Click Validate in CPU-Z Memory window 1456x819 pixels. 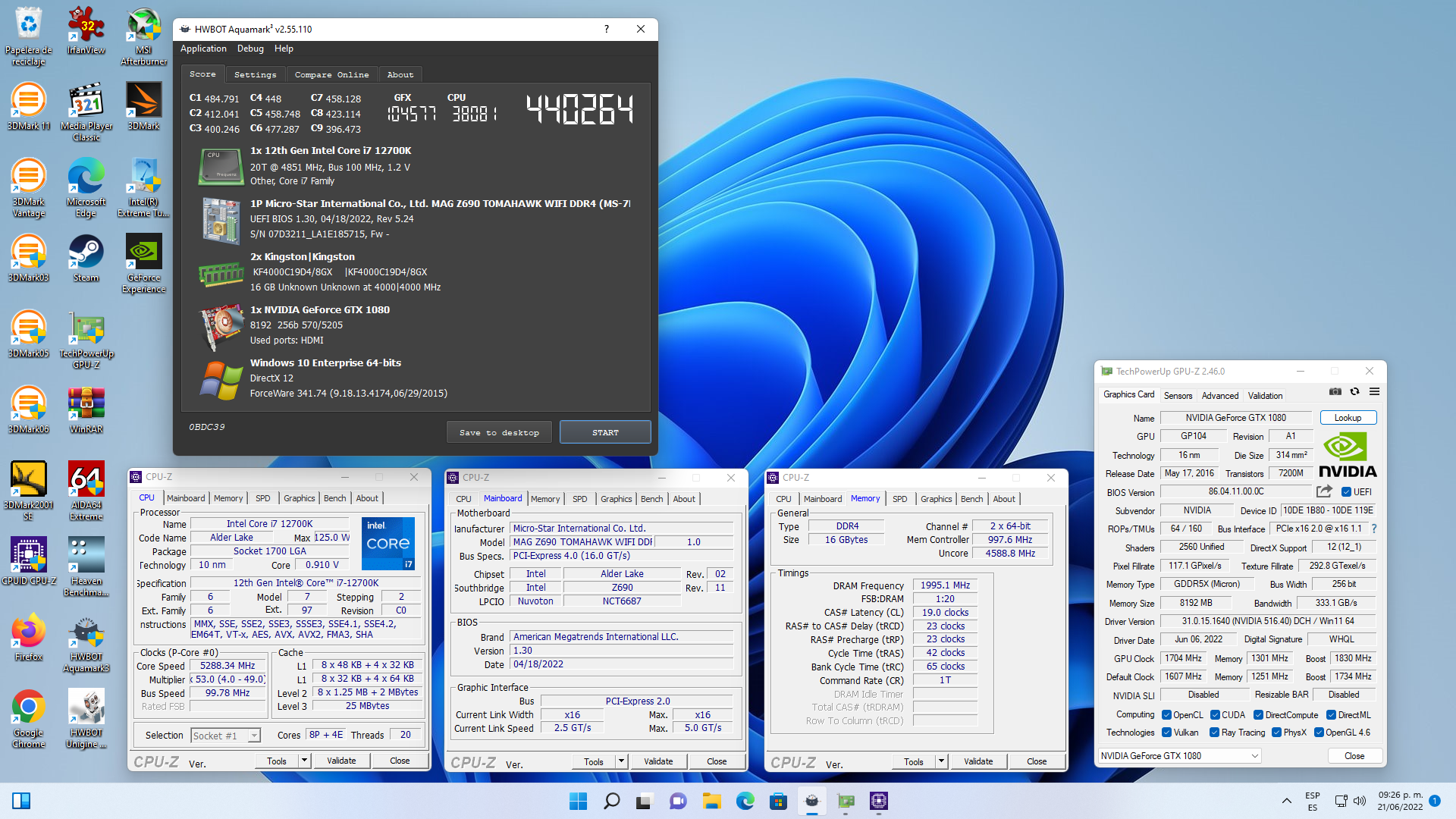pyautogui.click(x=977, y=761)
